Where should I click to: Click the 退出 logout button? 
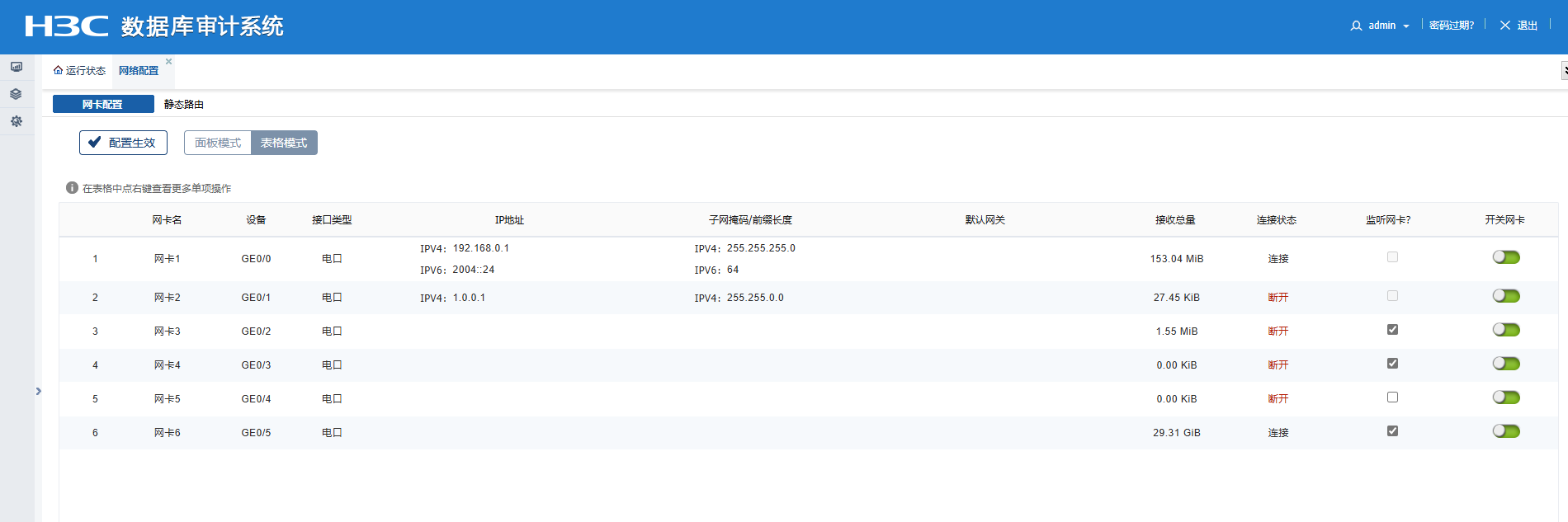1518,26
